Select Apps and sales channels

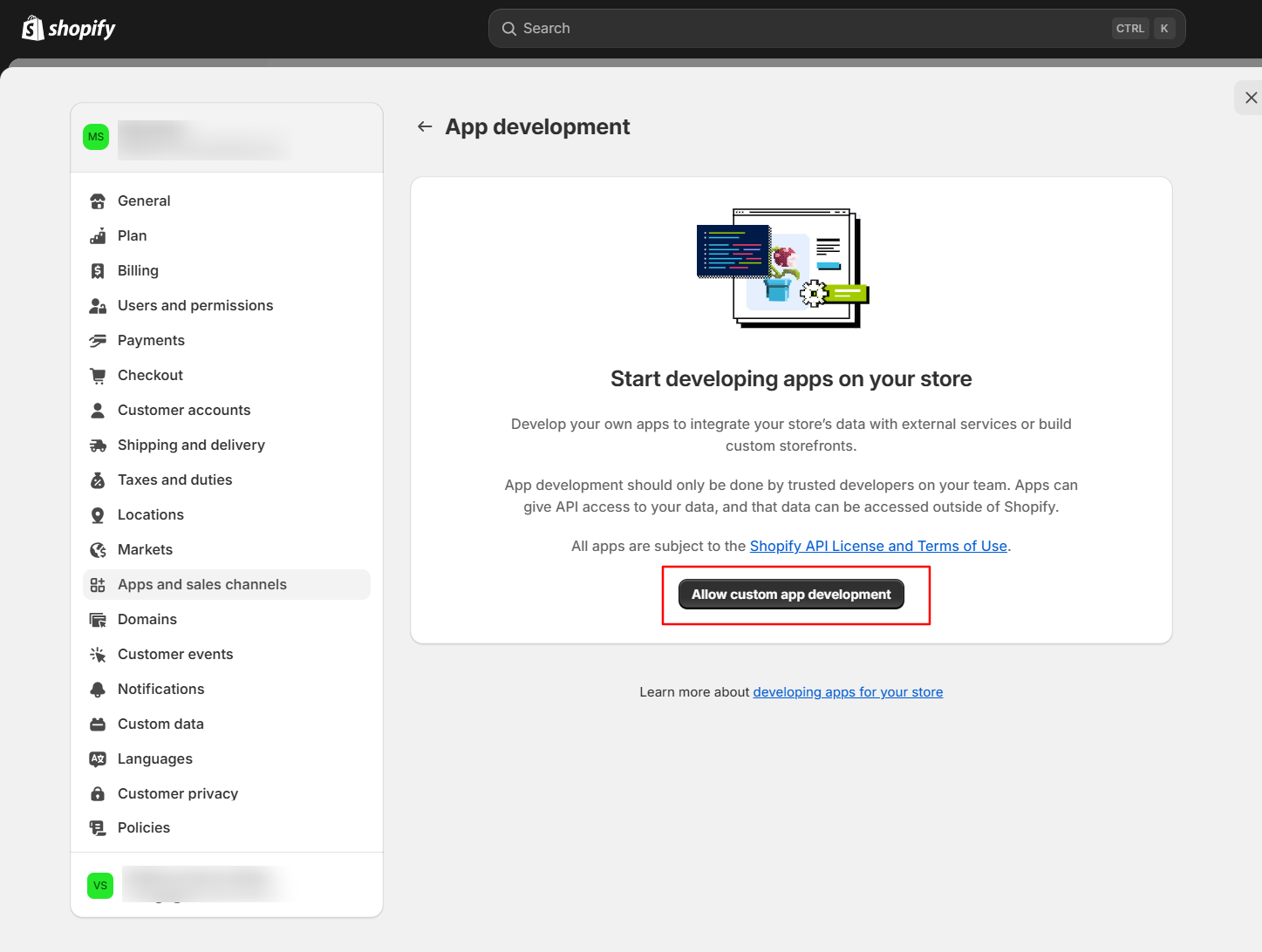click(x=227, y=584)
